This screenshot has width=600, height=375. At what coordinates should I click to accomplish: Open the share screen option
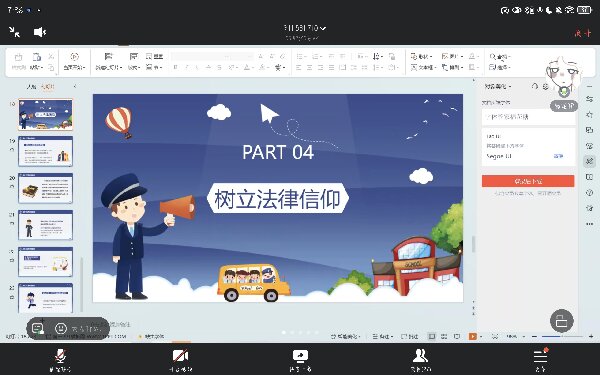300,360
